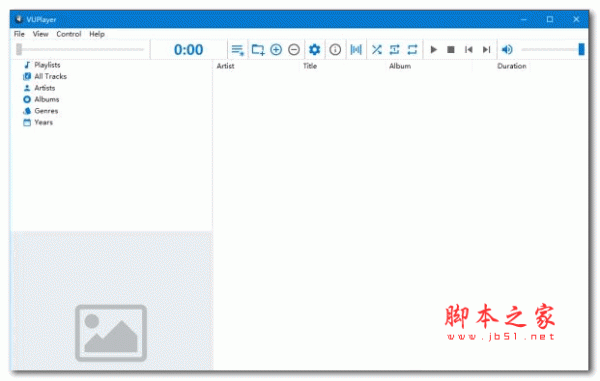Add files with the plus circle icon
This screenshot has height=381, width=600.
276,50
